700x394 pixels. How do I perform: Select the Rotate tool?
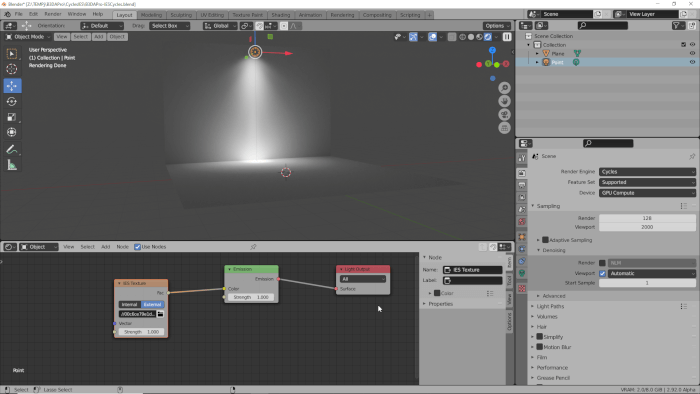[12, 102]
